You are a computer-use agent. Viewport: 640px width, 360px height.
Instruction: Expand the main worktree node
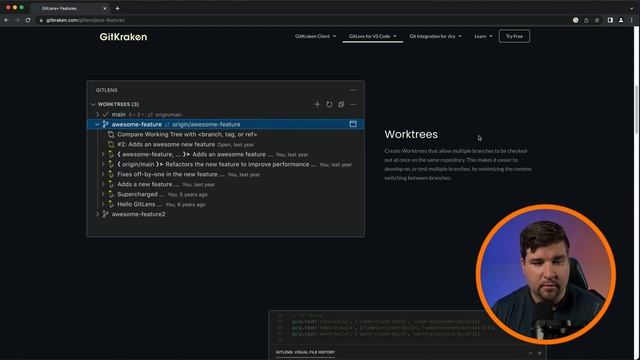pyautogui.click(x=98, y=115)
